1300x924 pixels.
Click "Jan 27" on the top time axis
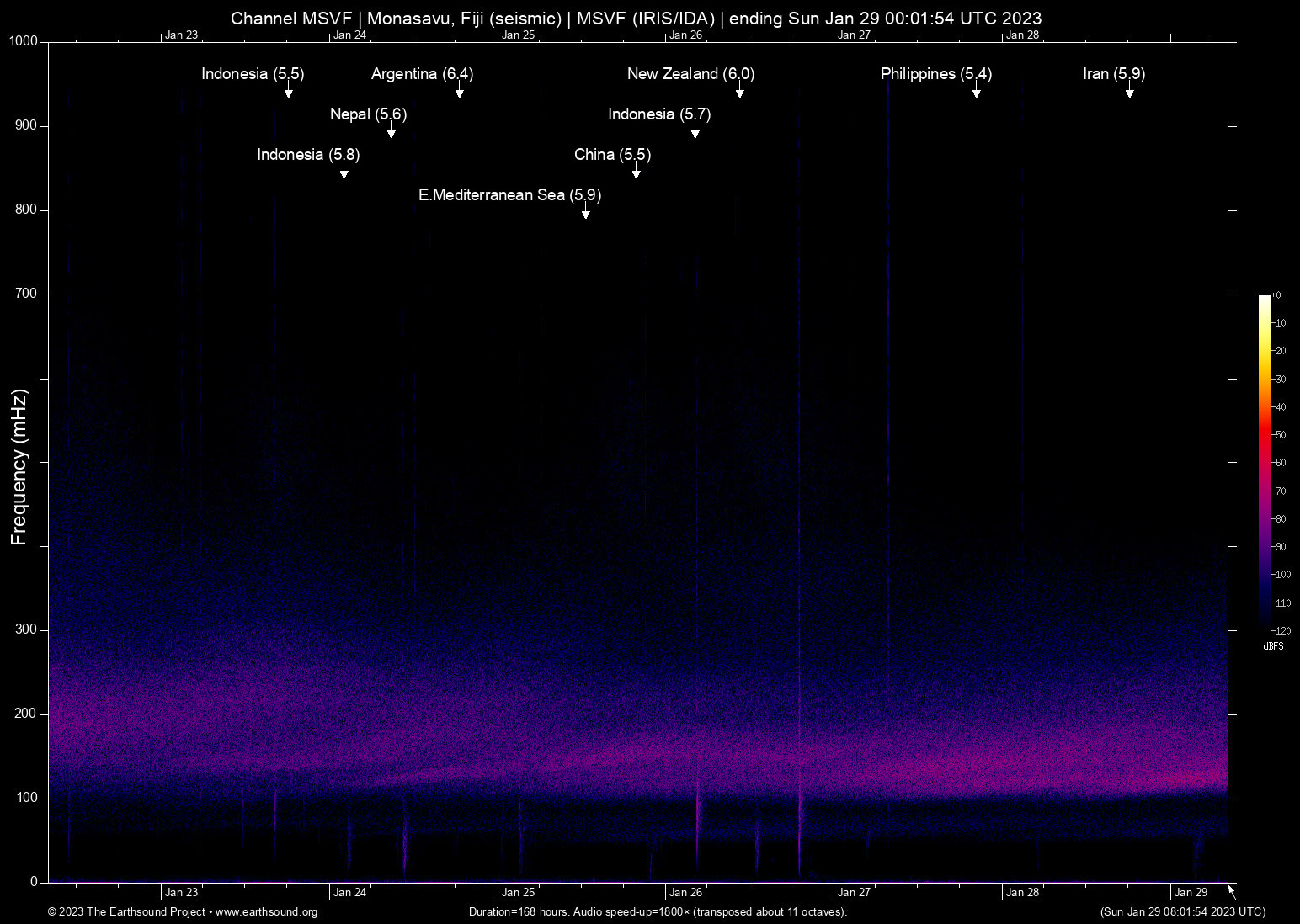855,35
